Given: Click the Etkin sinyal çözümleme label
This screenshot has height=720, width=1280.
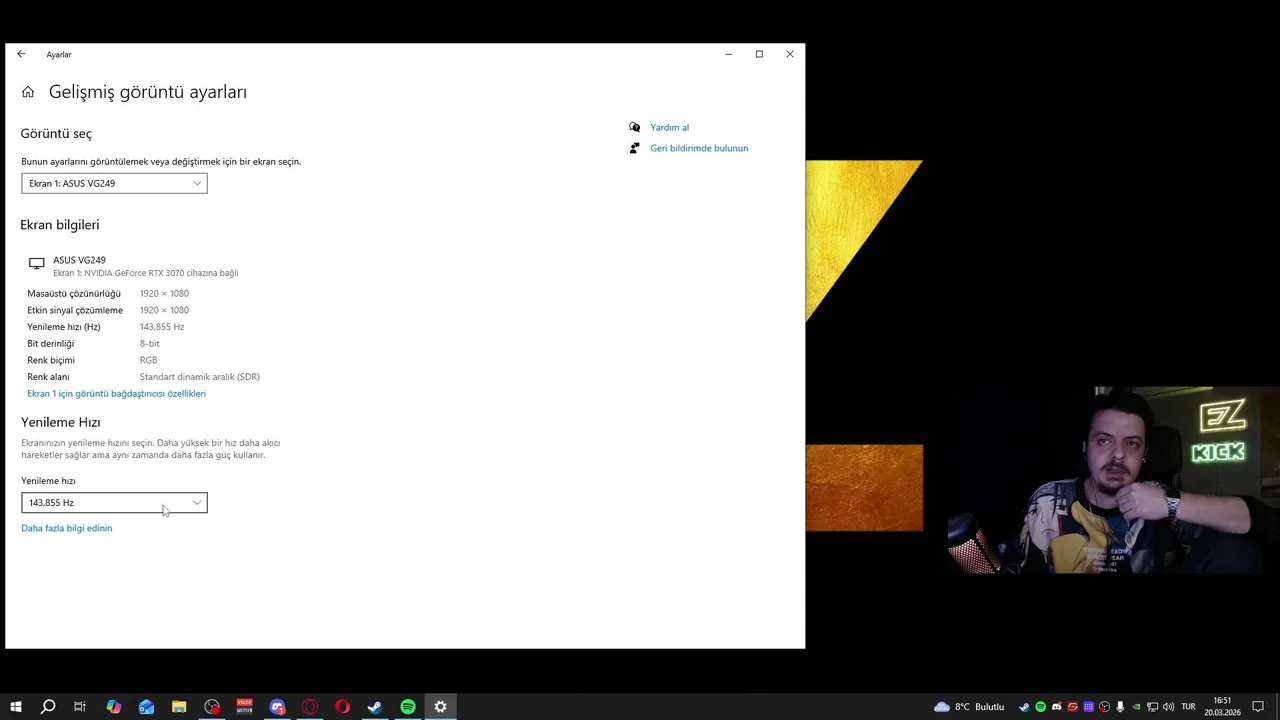Looking at the screenshot, I should click(x=75, y=310).
